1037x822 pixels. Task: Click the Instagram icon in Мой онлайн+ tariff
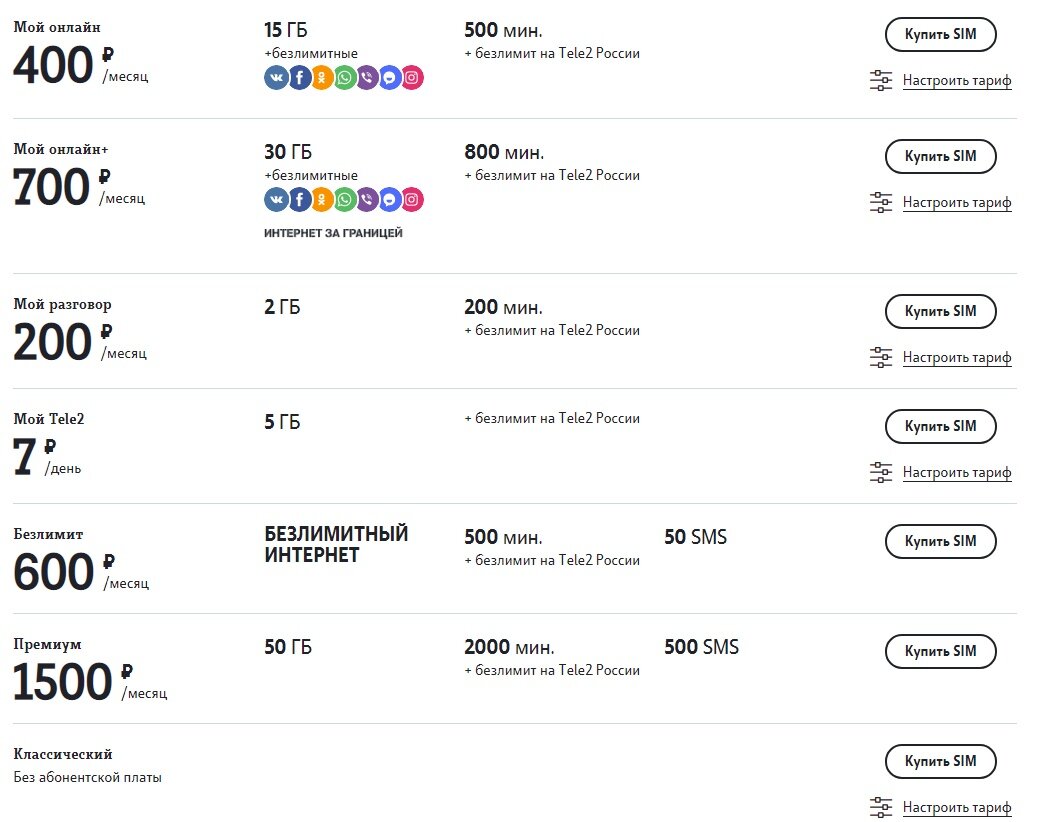pos(412,200)
